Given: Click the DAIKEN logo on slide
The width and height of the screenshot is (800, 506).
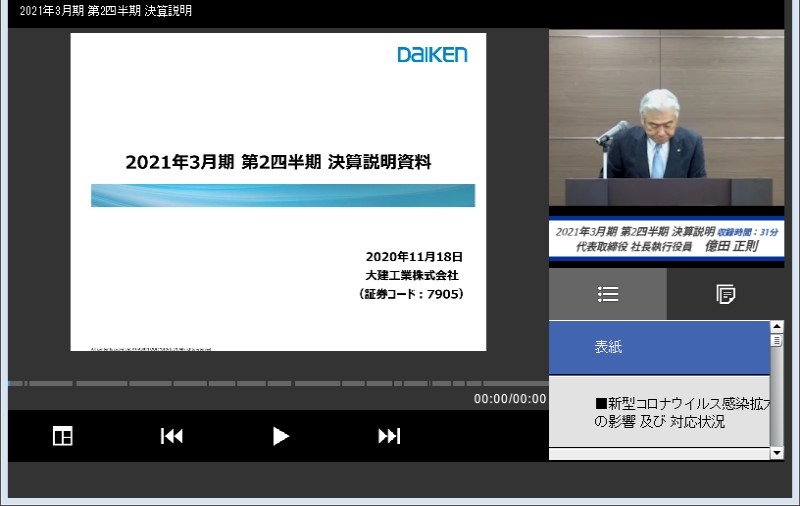Looking at the screenshot, I should coord(432,55).
